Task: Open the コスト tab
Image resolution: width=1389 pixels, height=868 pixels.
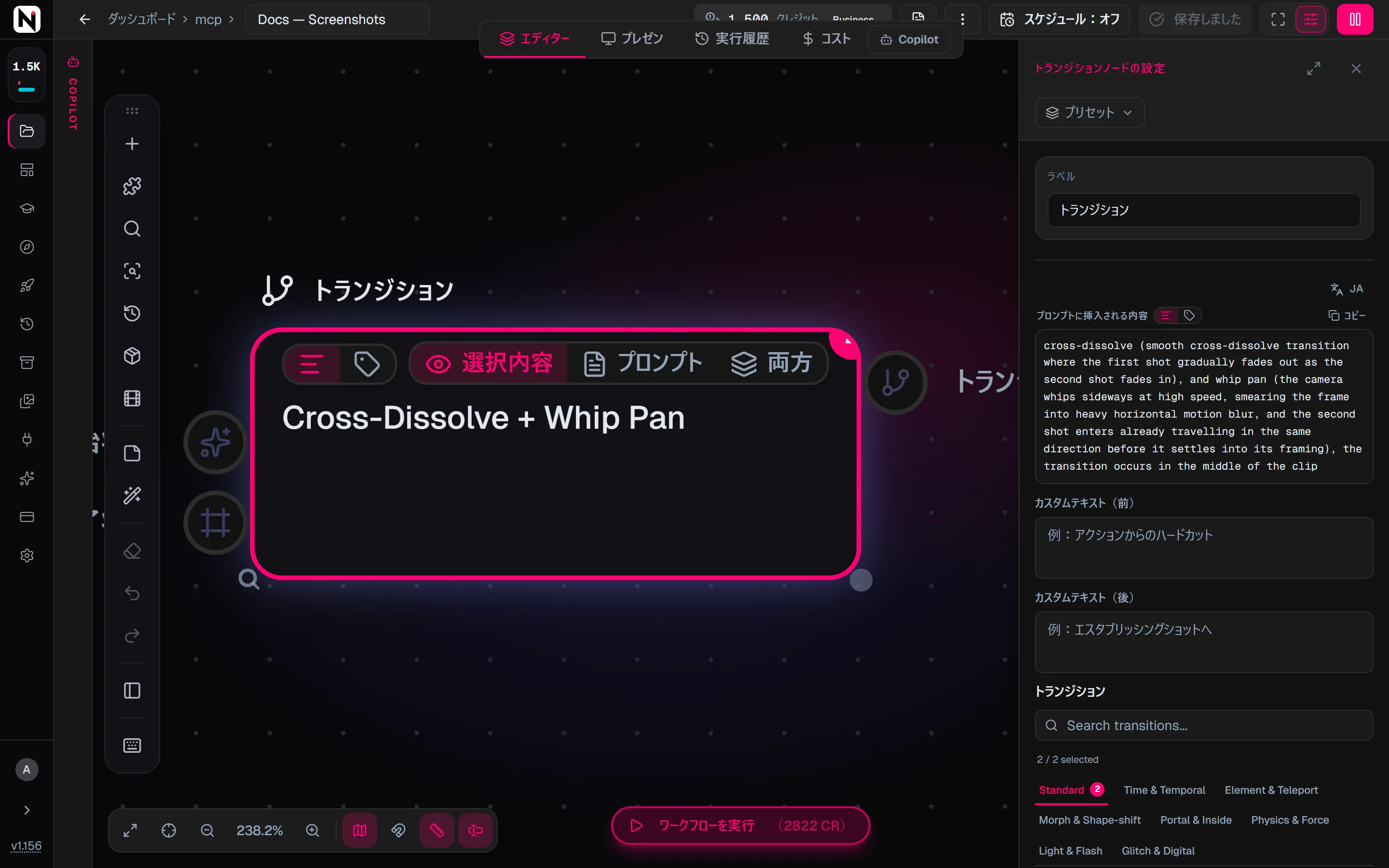Action: (827, 39)
